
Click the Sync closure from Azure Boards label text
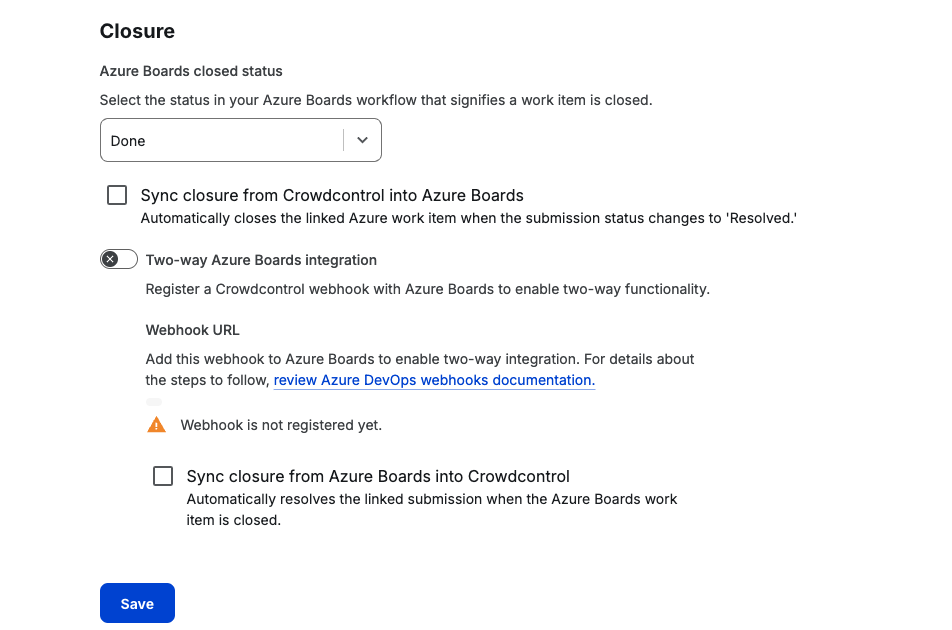click(x=378, y=476)
